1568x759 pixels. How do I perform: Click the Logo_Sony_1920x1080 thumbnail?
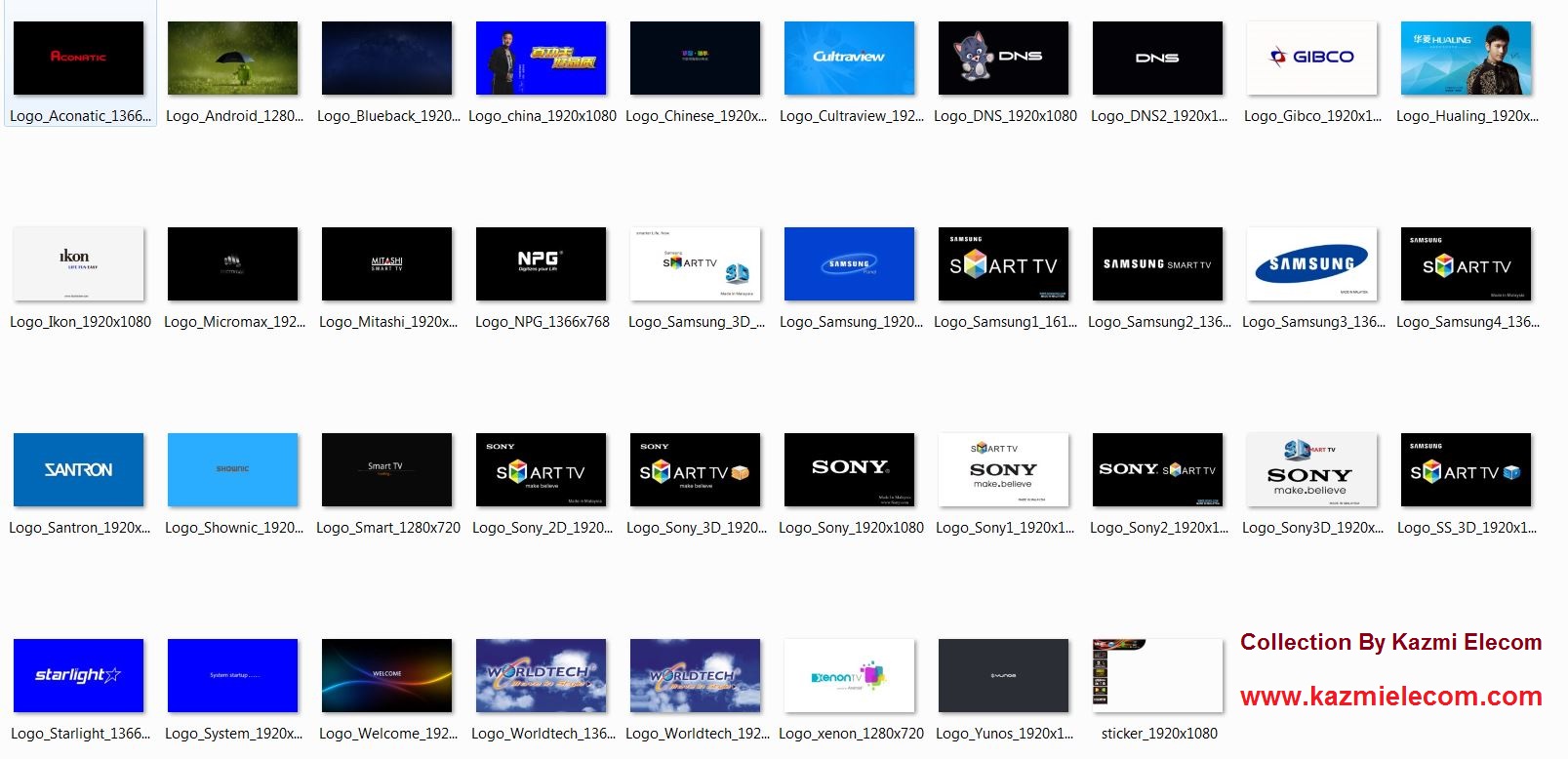click(849, 470)
